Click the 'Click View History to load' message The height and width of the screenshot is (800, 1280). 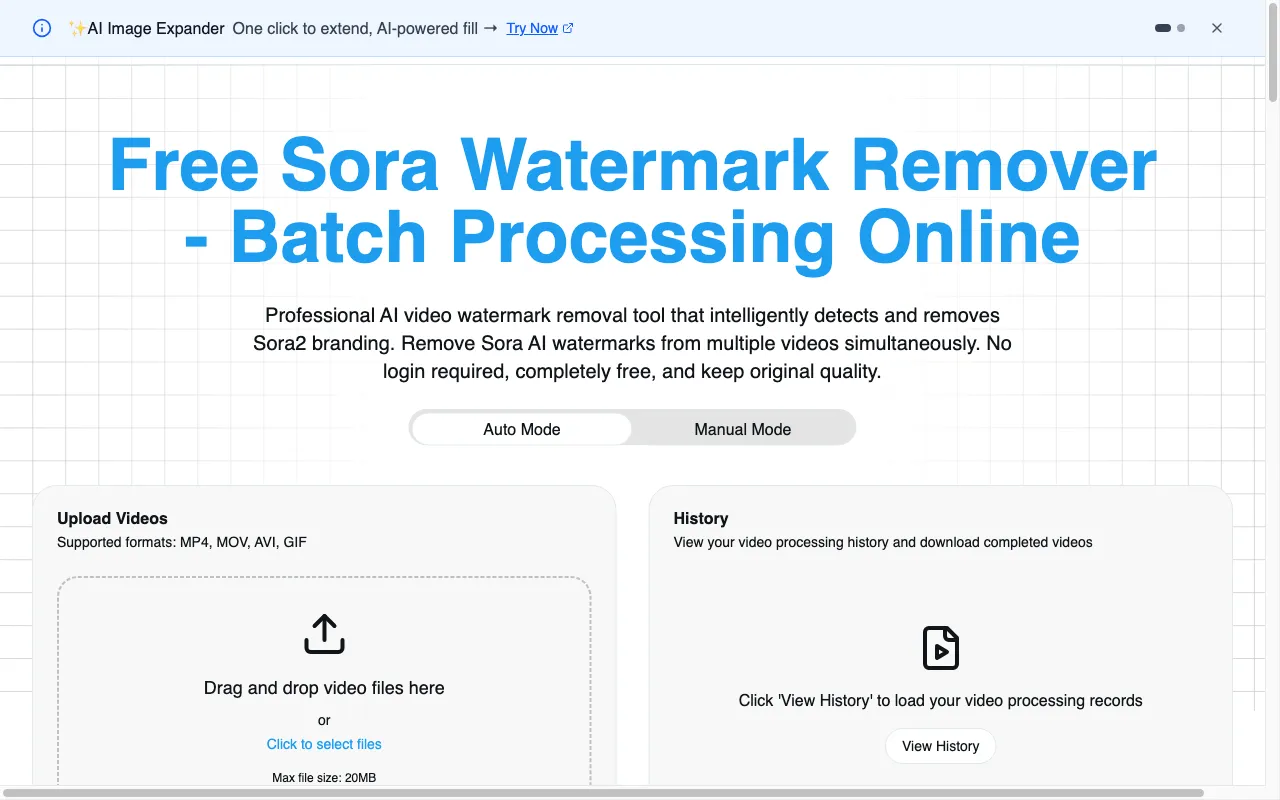[x=941, y=700]
